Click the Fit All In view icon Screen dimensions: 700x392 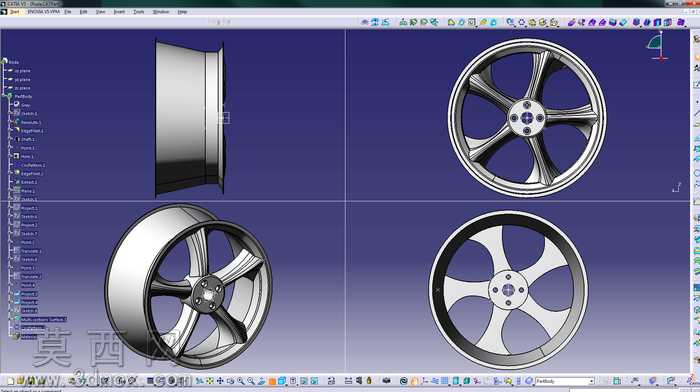click(x=209, y=381)
